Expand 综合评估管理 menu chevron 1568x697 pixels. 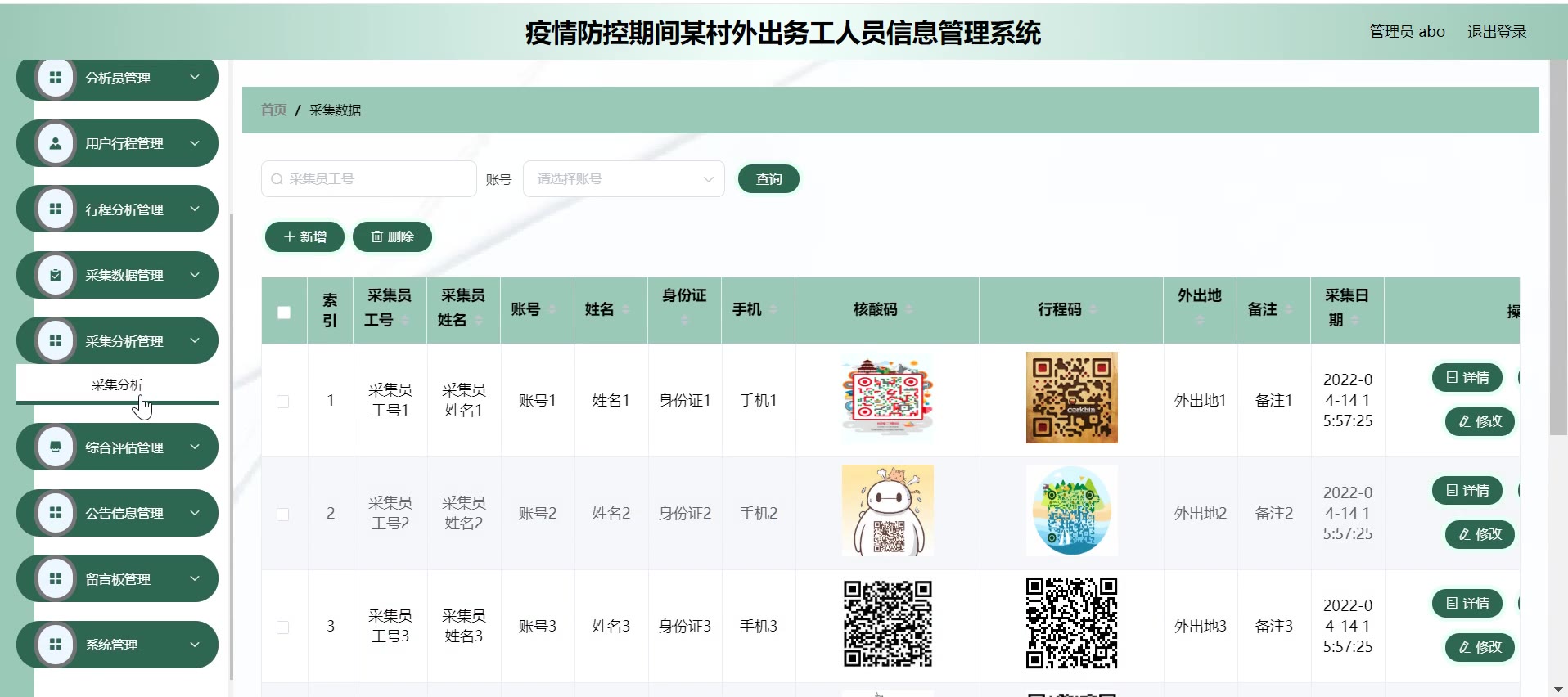195,447
